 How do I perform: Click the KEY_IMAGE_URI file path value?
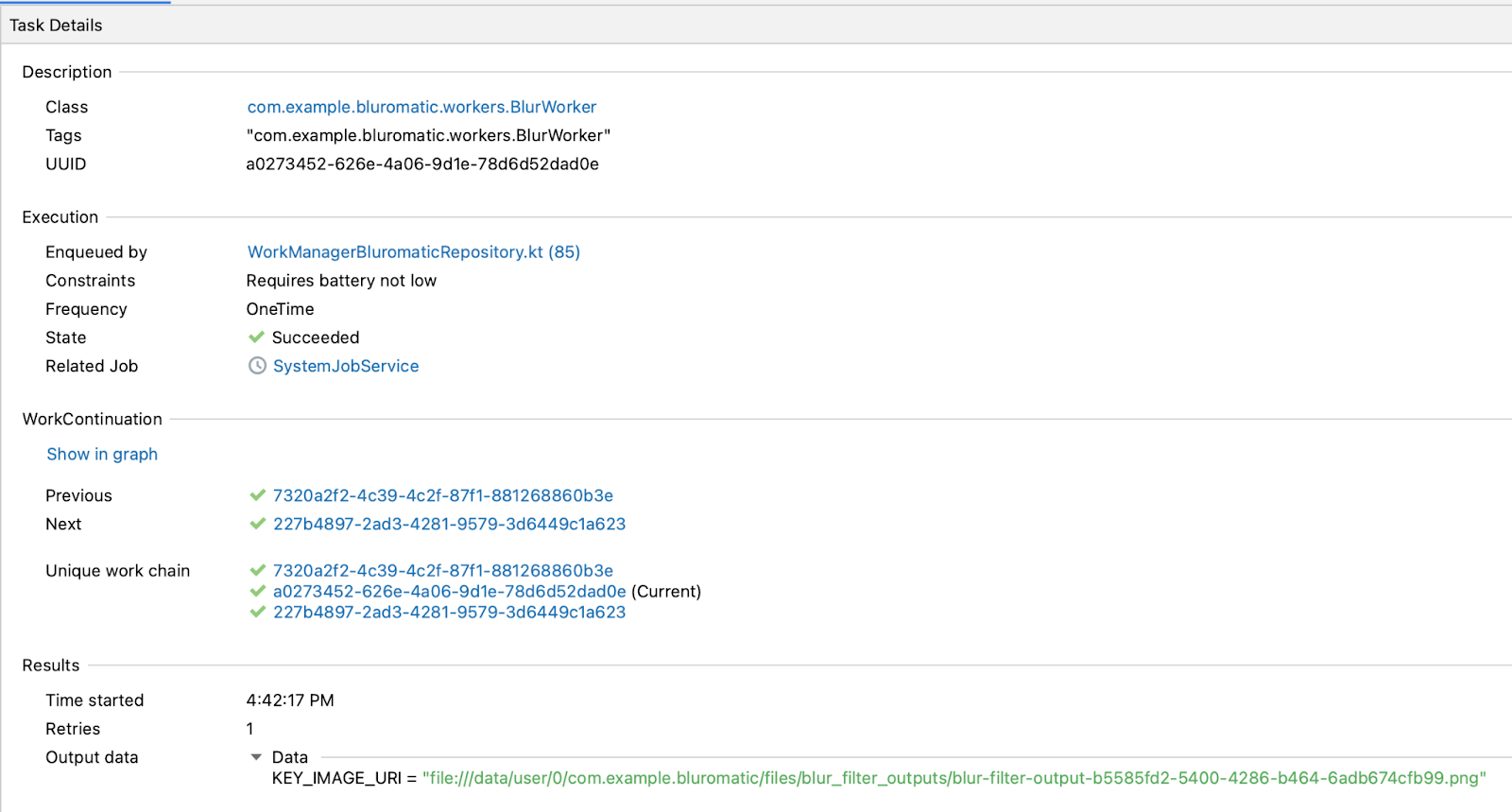(954, 778)
